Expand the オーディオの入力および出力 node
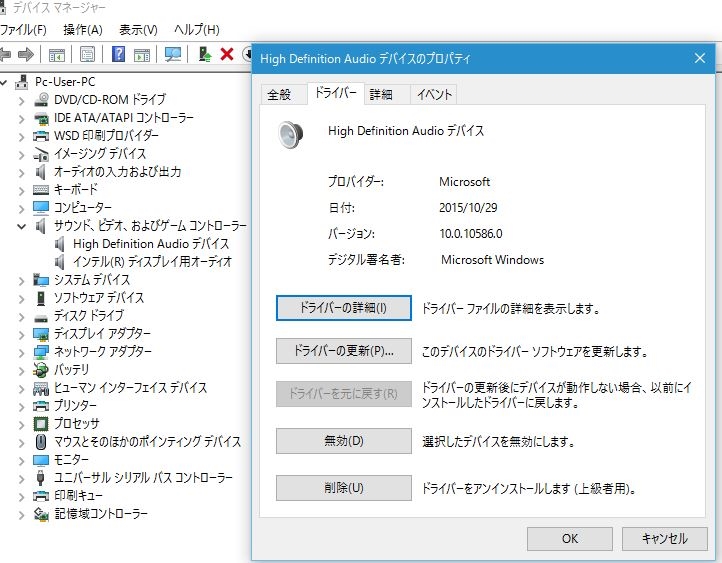The image size is (722, 563). click(x=21, y=173)
